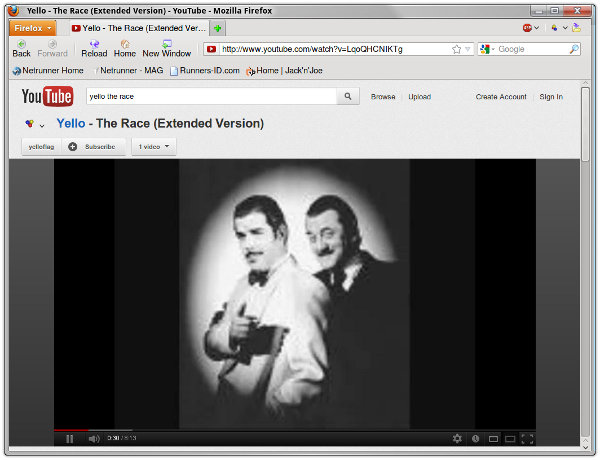Go back with the Back button

click(21, 49)
